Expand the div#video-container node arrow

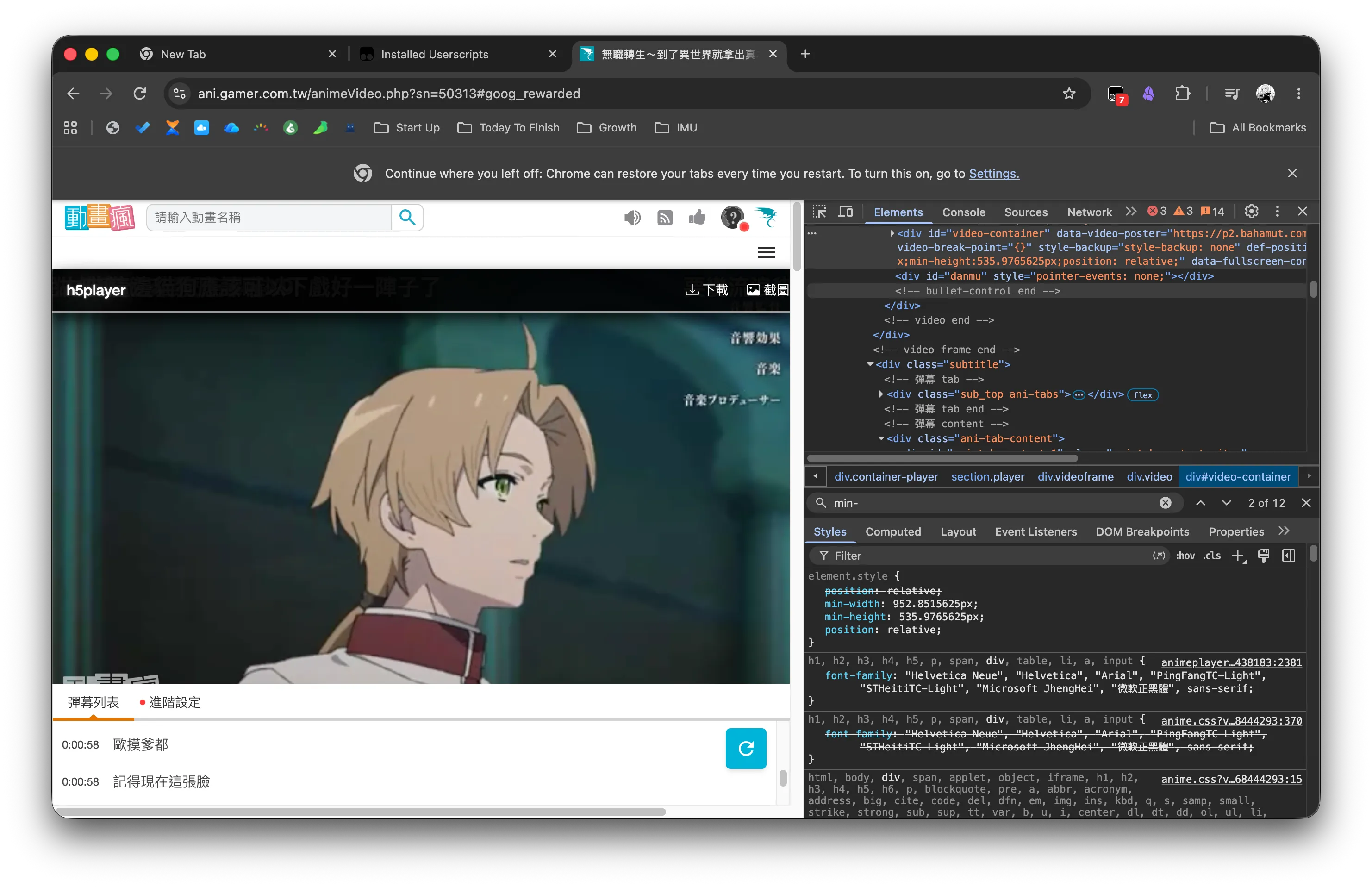tap(892, 233)
